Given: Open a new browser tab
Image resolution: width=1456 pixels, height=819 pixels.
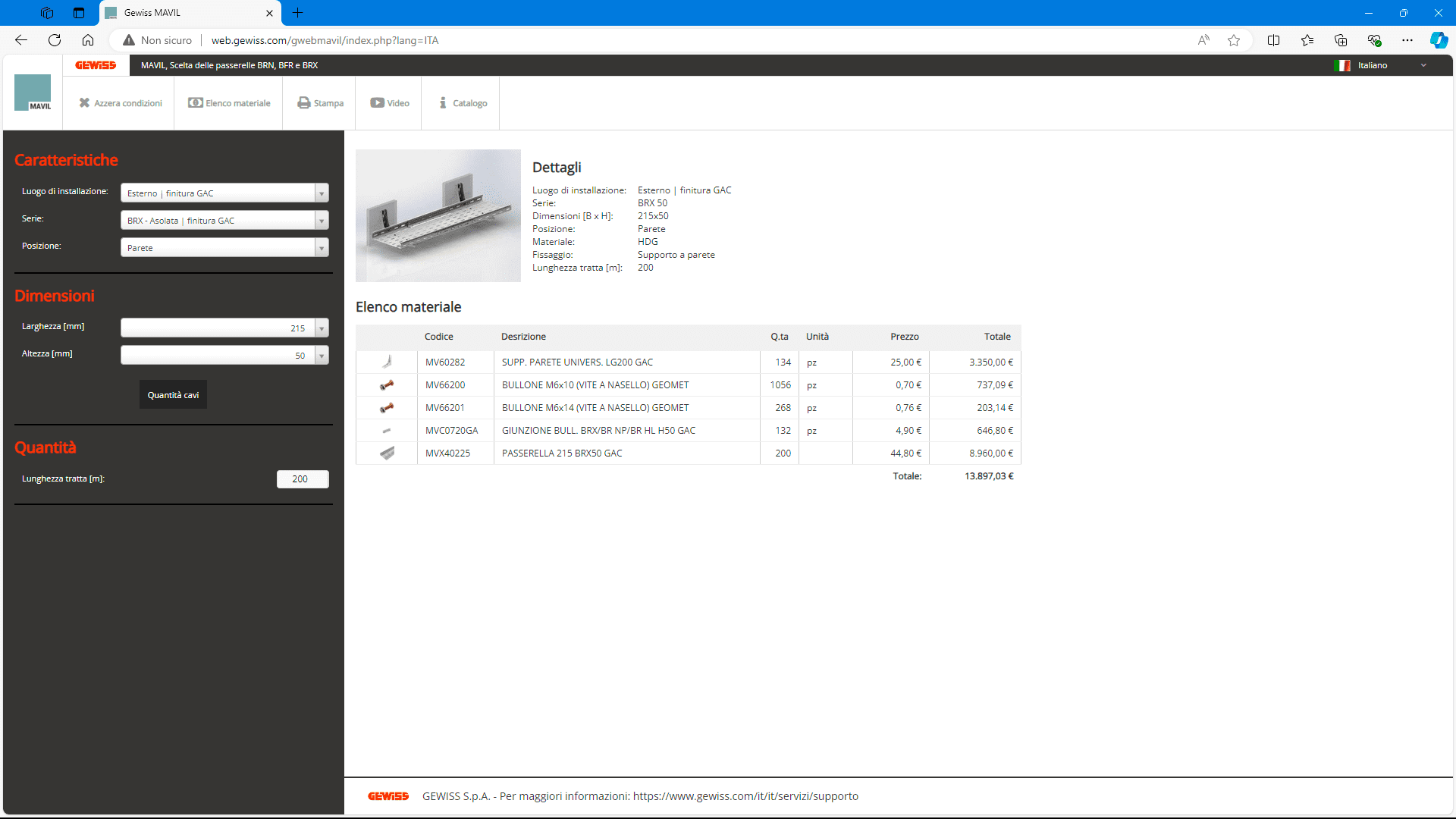Looking at the screenshot, I should tap(297, 13).
